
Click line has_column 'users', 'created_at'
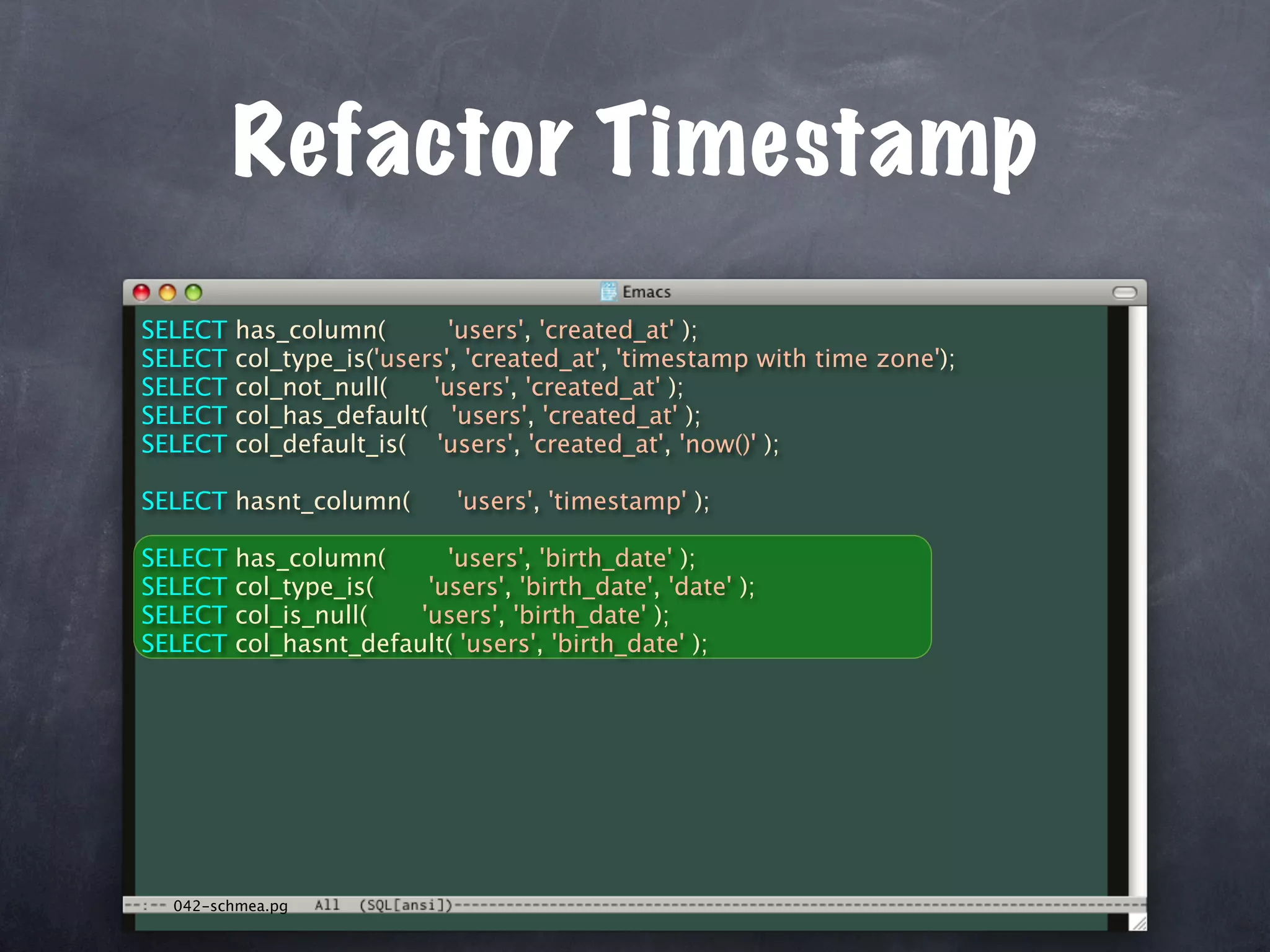click(419, 330)
